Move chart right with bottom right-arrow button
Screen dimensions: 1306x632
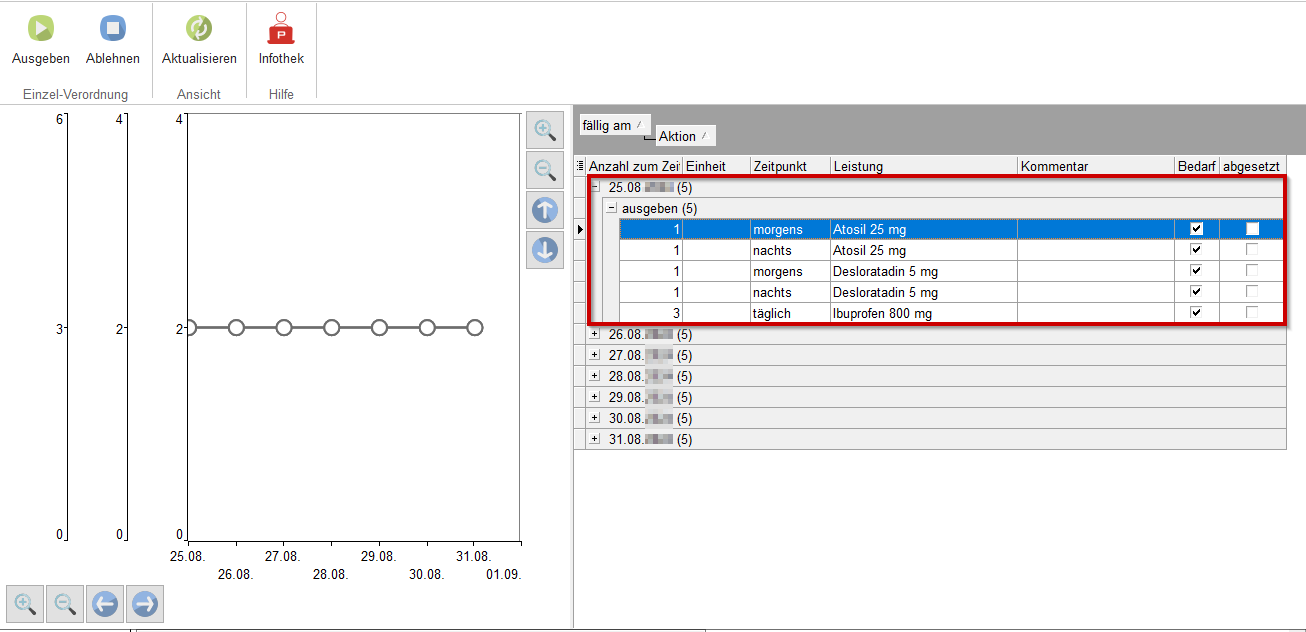tap(145, 604)
